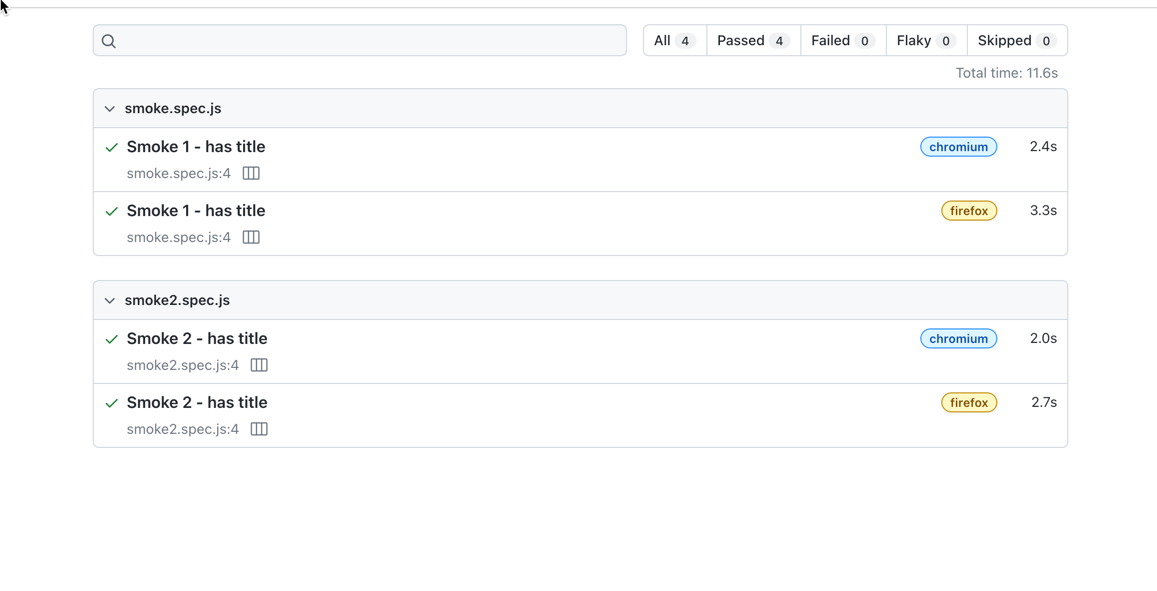Show all 4 tests with All filter
The image size is (1157, 591).
coord(674,41)
